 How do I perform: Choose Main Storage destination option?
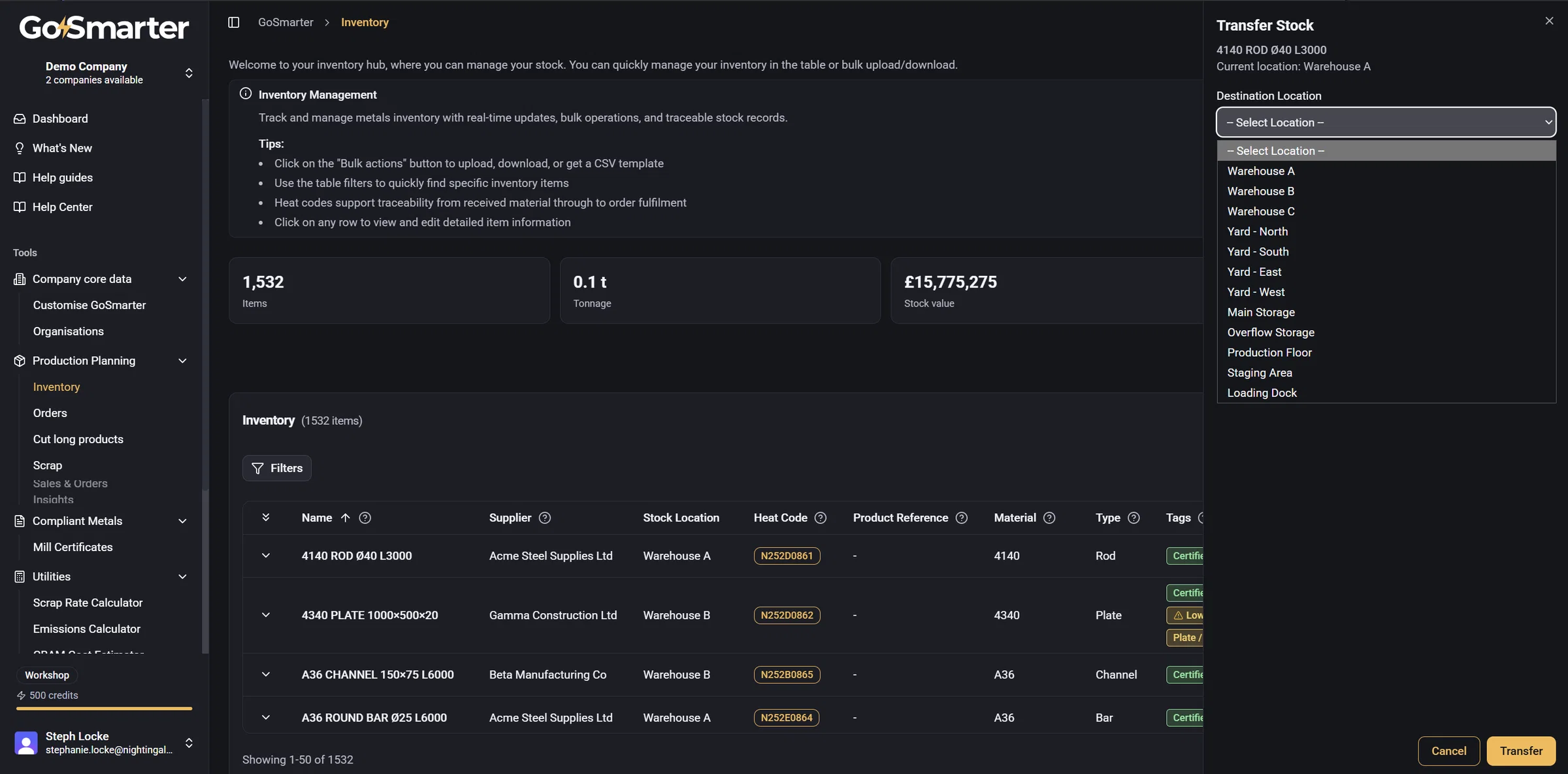[x=1386, y=312]
